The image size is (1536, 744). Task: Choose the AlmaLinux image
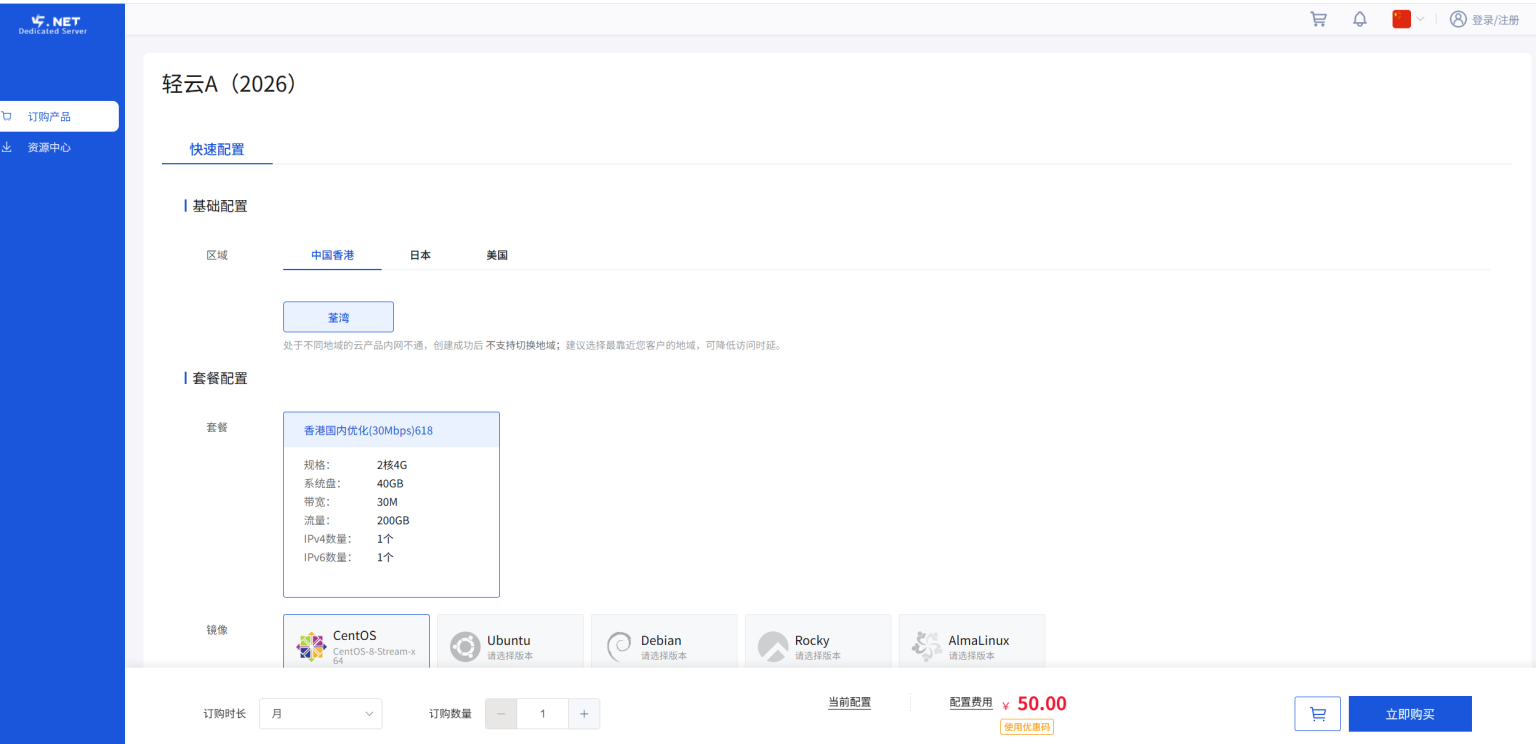pos(972,641)
